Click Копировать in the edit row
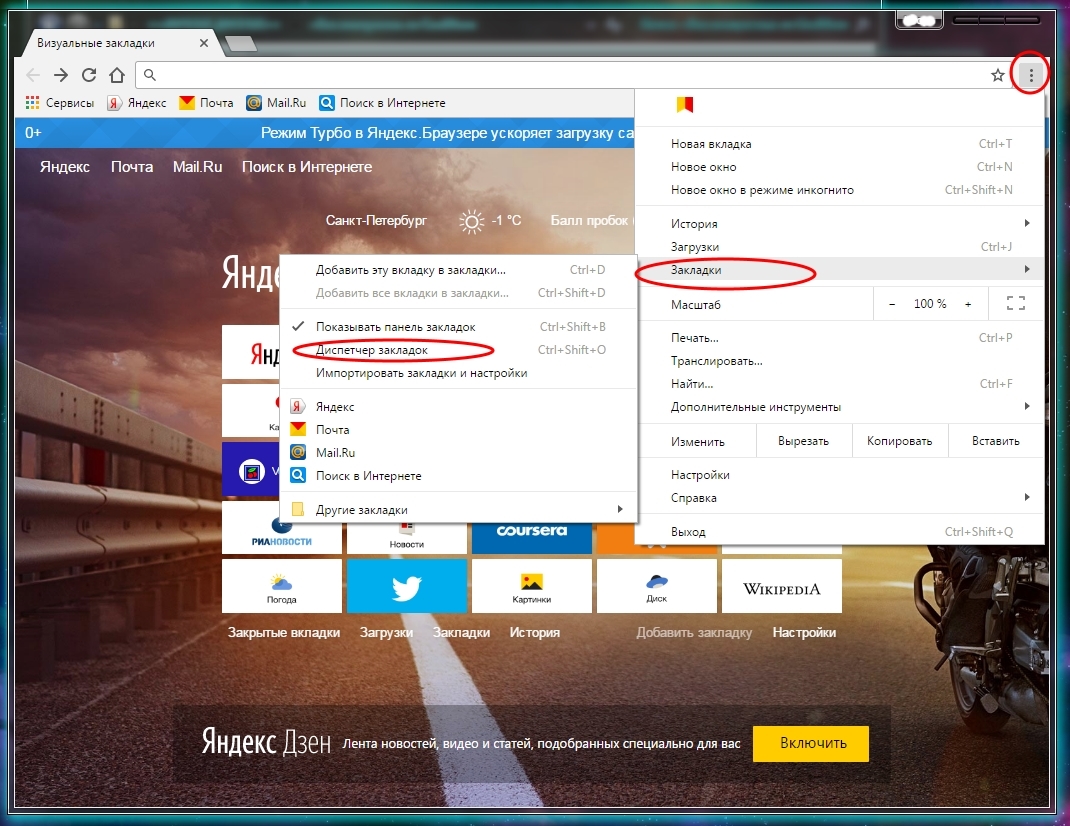This screenshot has height=826, width=1070. [899, 441]
